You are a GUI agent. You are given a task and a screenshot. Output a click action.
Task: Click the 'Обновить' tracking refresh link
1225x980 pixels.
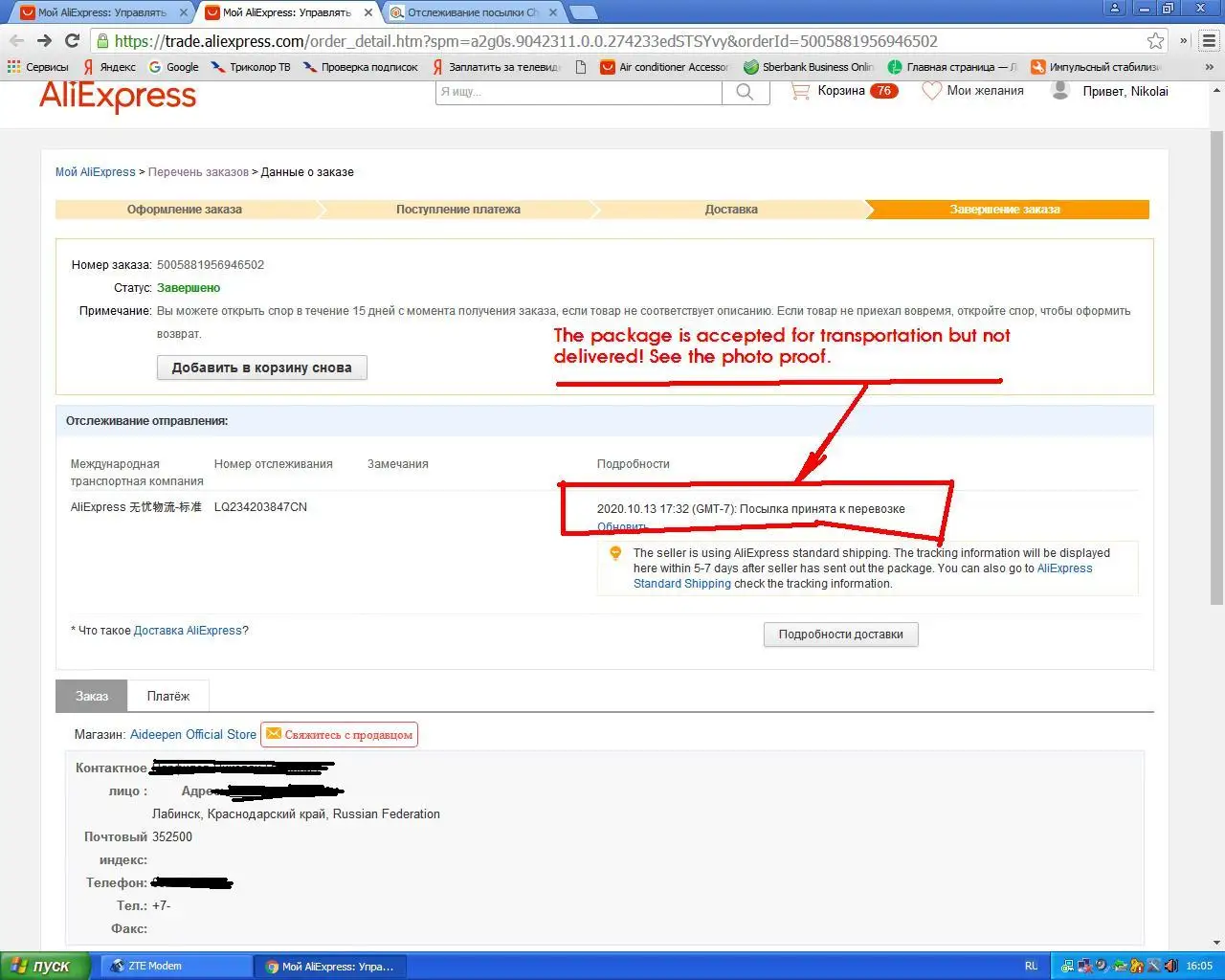(x=622, y=526)
